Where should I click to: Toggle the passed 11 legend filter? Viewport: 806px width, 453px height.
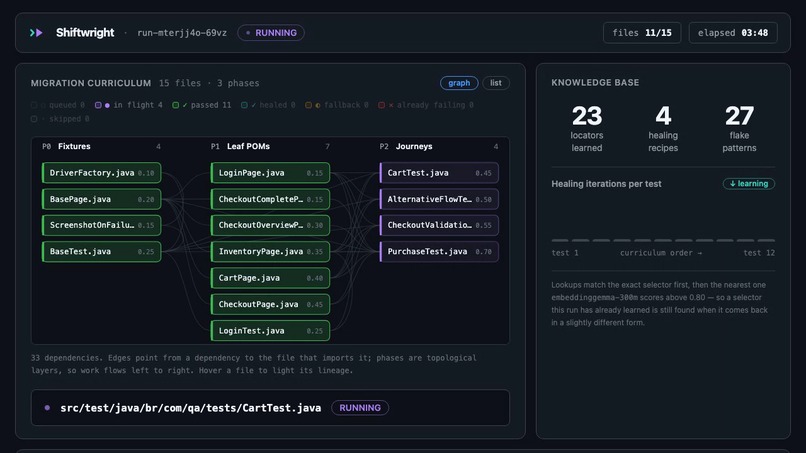202,105
